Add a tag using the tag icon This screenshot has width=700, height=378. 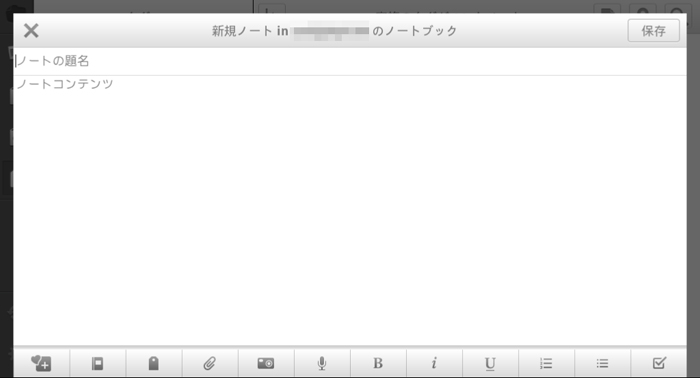pyautogui.click(x=154, y=363)
